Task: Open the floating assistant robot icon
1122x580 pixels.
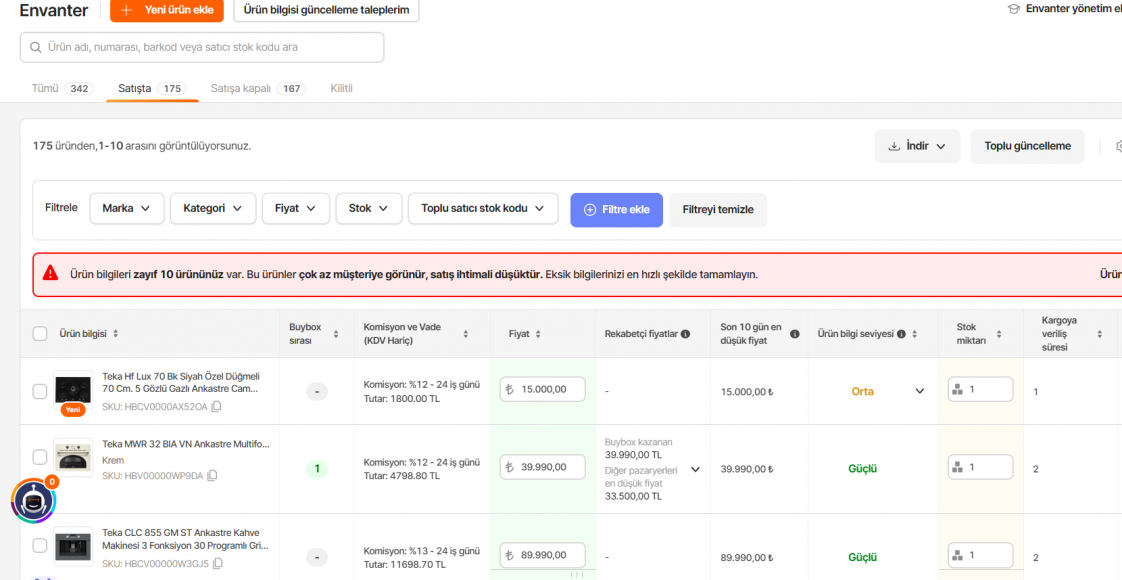Action: click(x=33, y=501)
